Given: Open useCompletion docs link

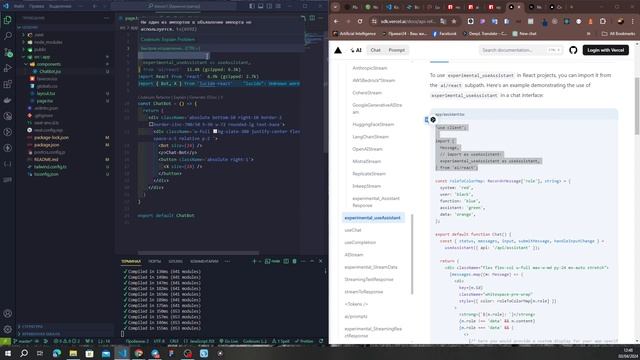Looking at the screenshot, I should click(360, 242).
